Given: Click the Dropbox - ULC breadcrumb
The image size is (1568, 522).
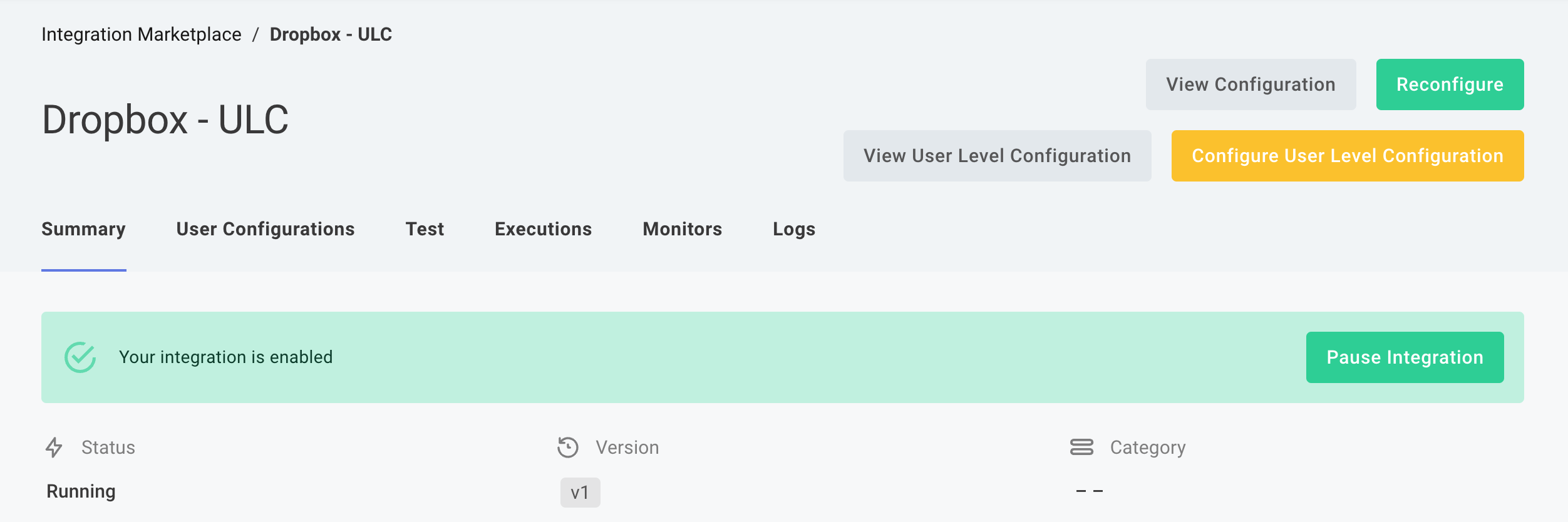Looking at the screenshot, I should [331, 34].
